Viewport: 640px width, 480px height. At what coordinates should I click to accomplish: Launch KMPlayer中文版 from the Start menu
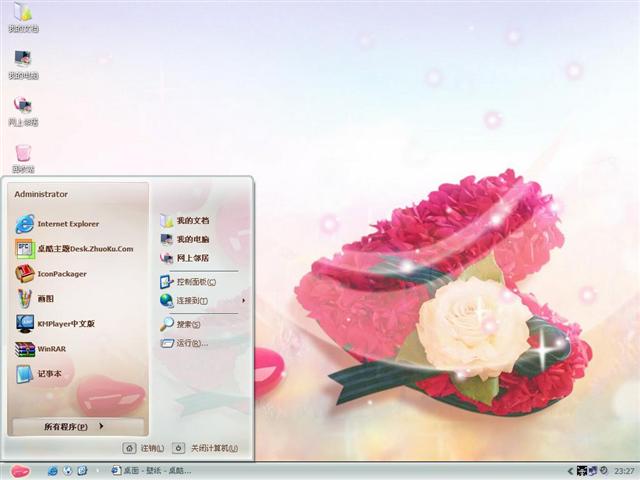point(55,324)
